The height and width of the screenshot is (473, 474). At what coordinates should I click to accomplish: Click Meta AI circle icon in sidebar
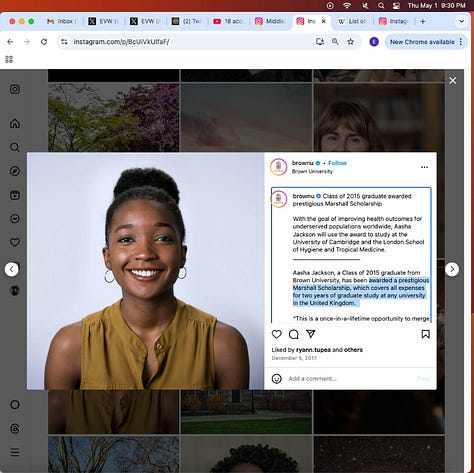point(15,405)
